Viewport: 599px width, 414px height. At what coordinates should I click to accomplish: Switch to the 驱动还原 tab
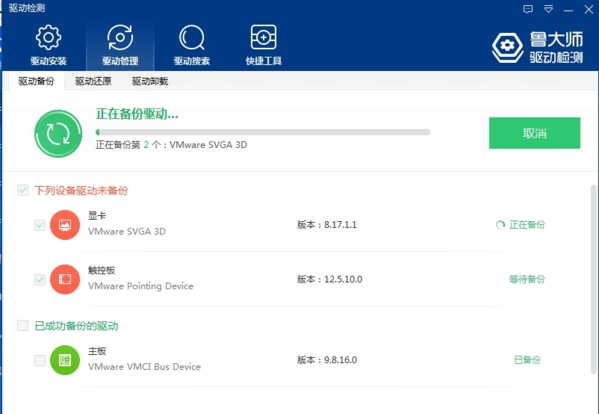[93, 81]
